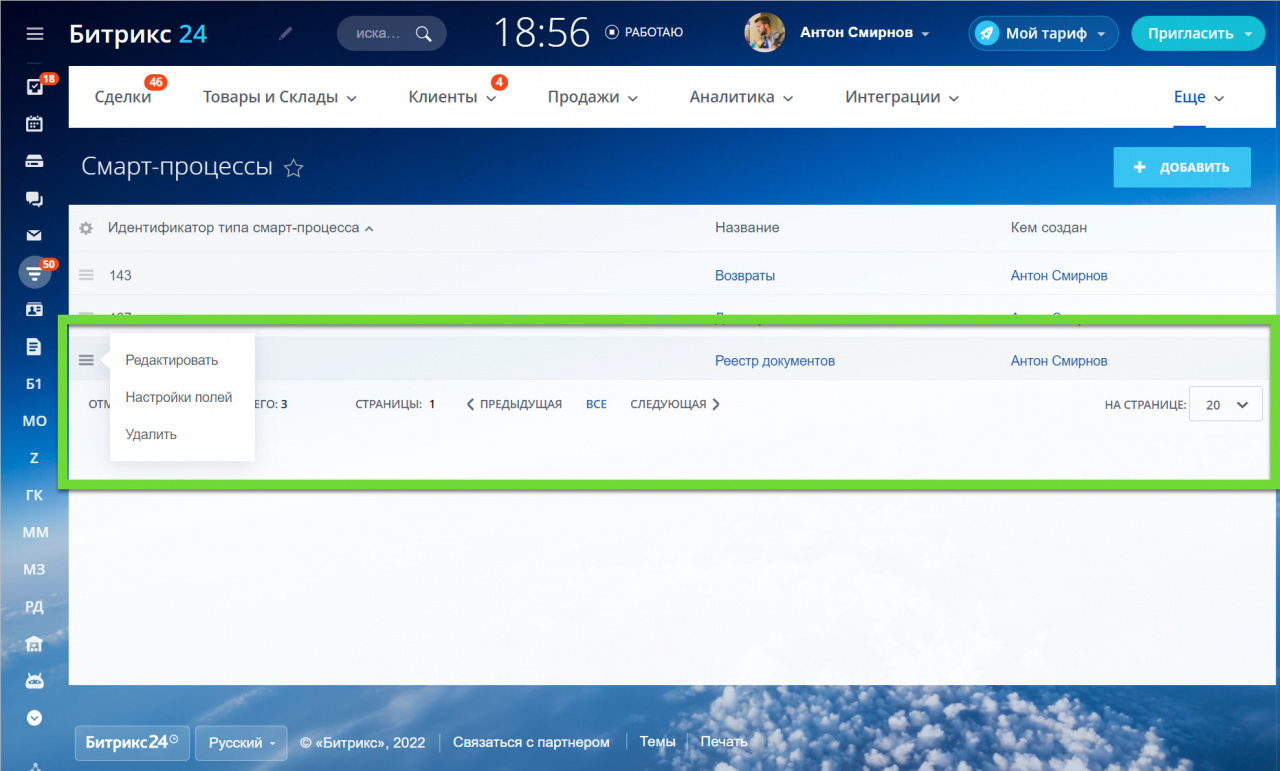
Task: Open grid settings with the gear icon
Action: 86,228
